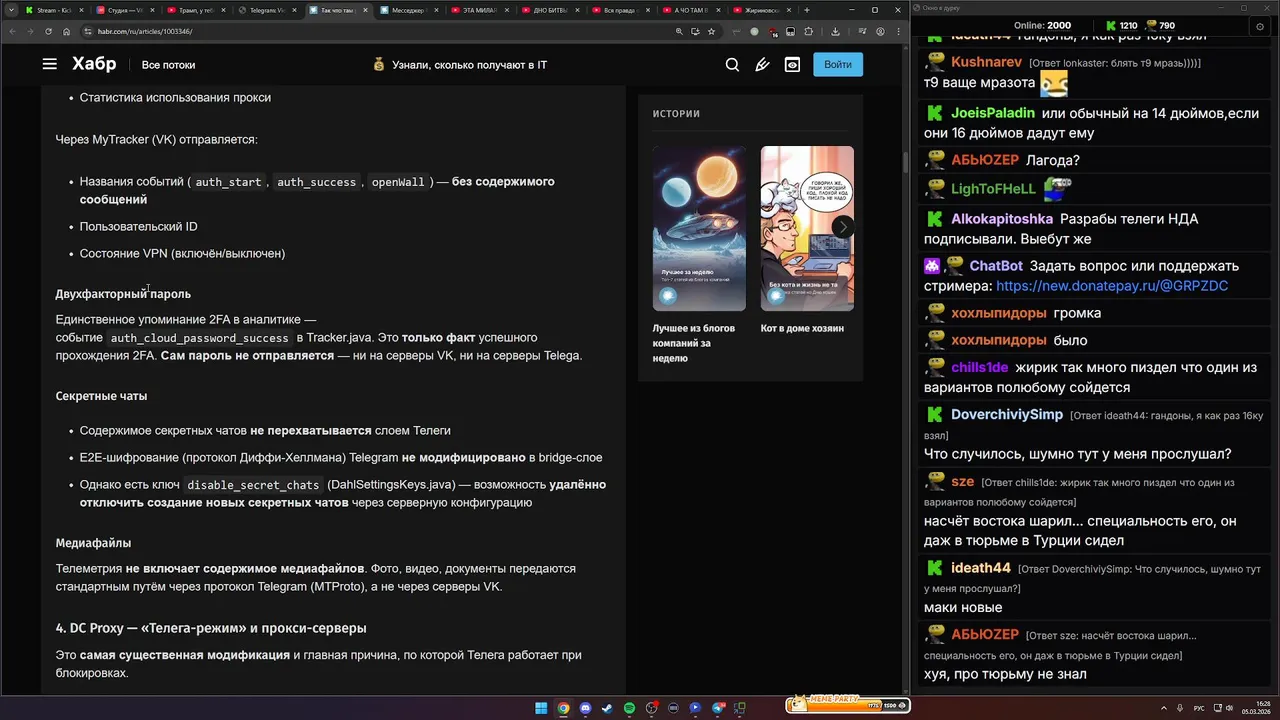Viewport: 1280px width, 720px height.
Task: Click username Alkokapitoshka in chat
Action: coord(1002,219)
